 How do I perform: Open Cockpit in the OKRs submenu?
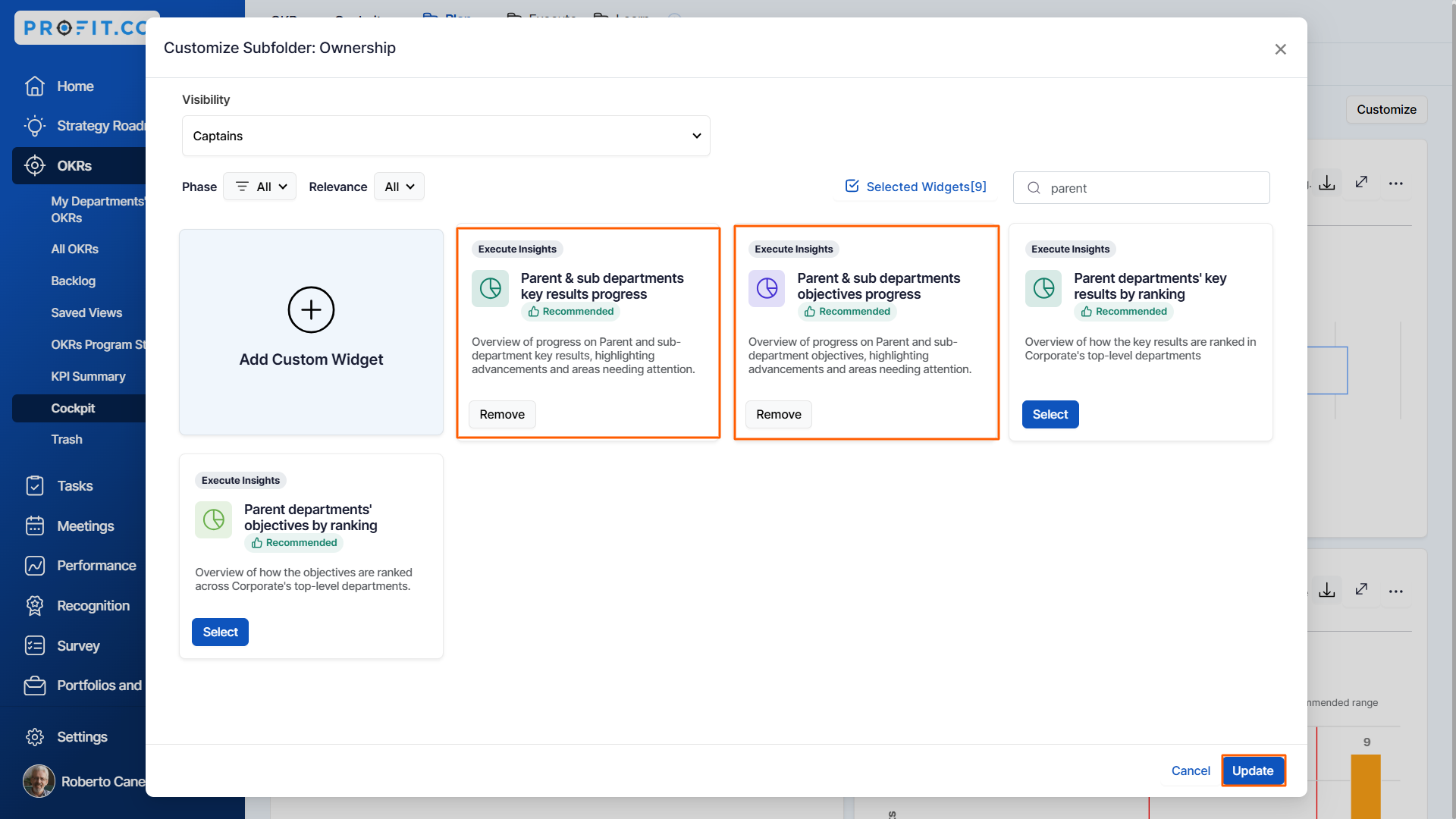[x=73, y=408]
